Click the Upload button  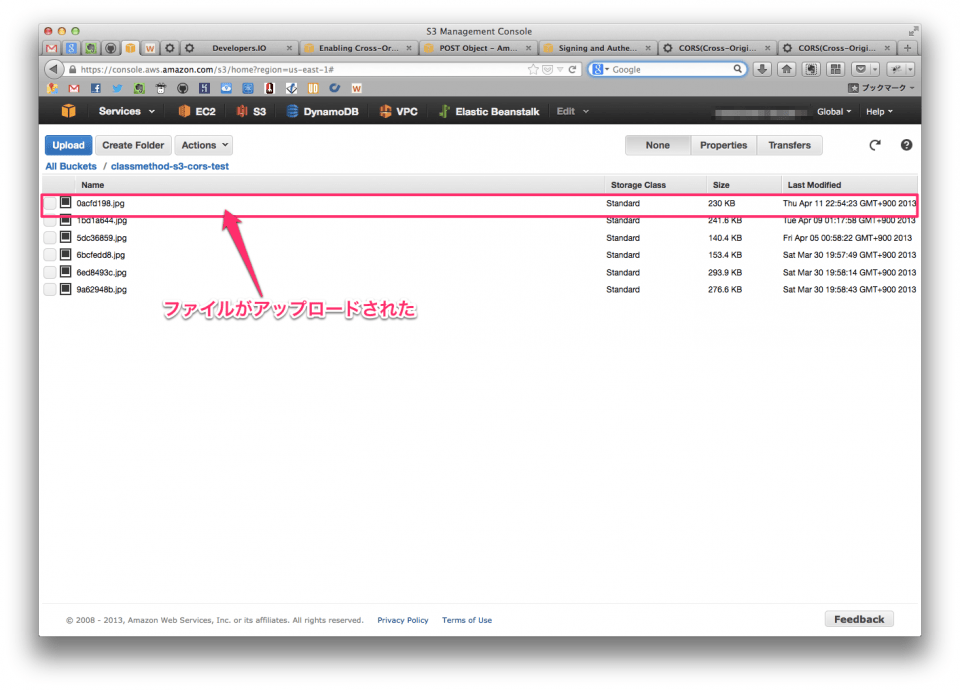(69, 145)
